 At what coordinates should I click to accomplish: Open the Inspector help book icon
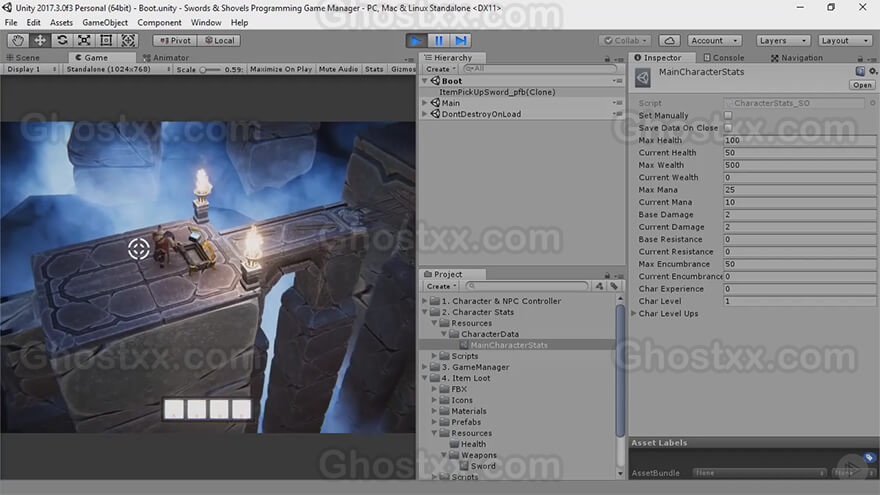click(x=860, y=71)
